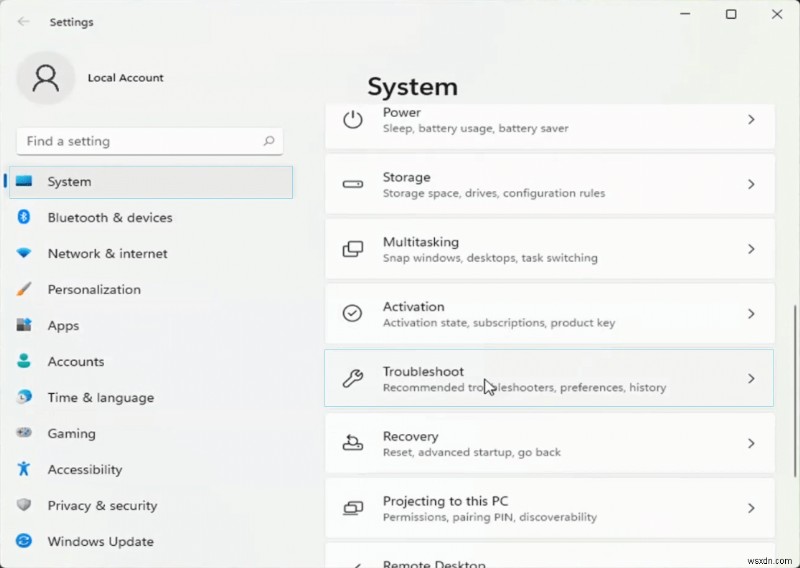Click the vertical scrollbar on the right
800x568 pixels.
794,380
